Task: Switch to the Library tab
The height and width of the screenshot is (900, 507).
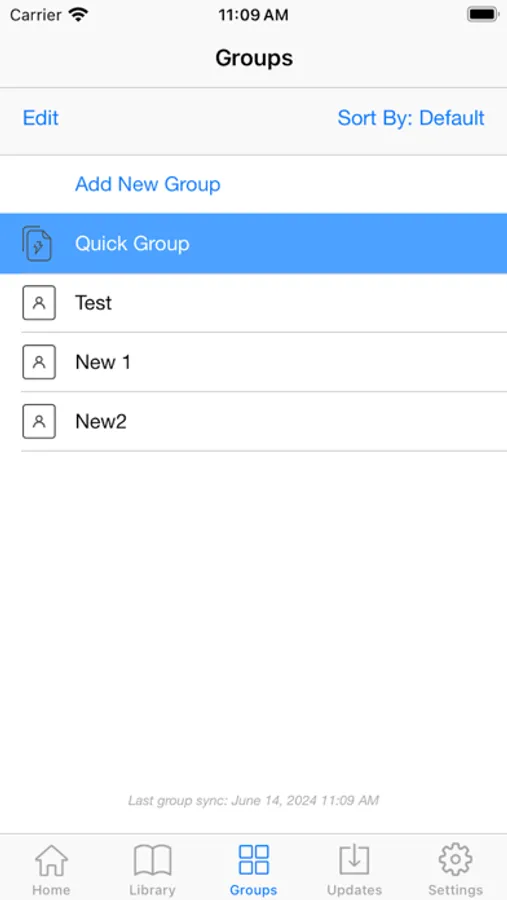Action: pos(152,869)
